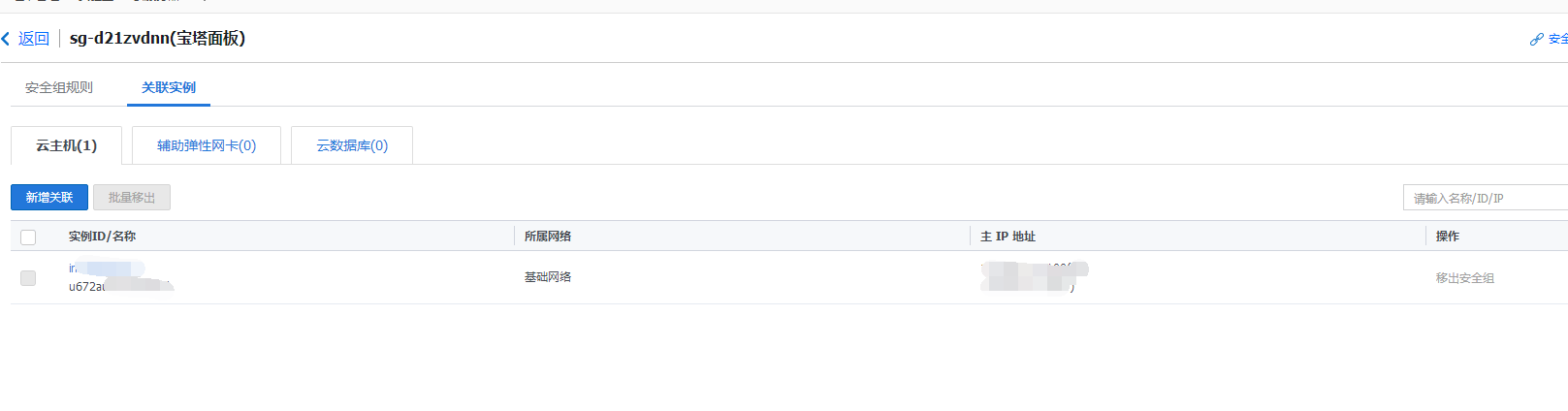The width and height of the screenshot is (1568, 411).
Task: Click the chain-link icon at top right
Action: (x=1536, y=40)
